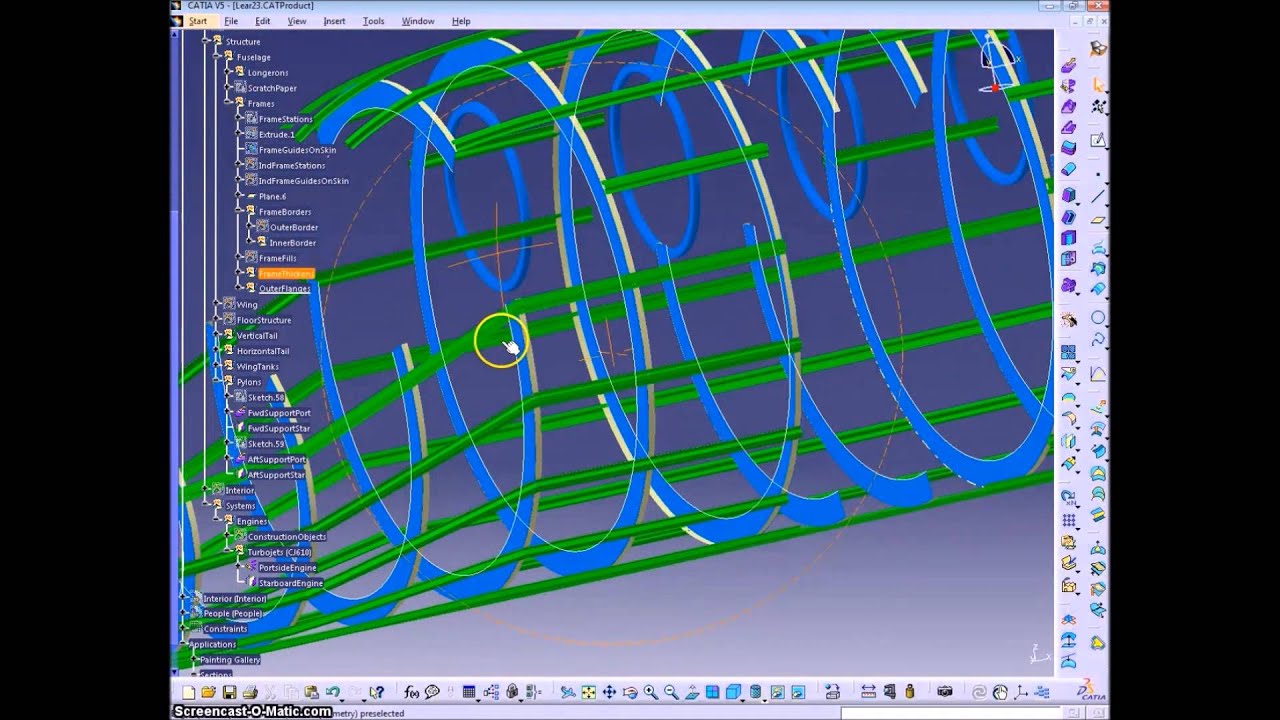
Task: Click the Select arrow tool
Action: [x=1097, y=83]
